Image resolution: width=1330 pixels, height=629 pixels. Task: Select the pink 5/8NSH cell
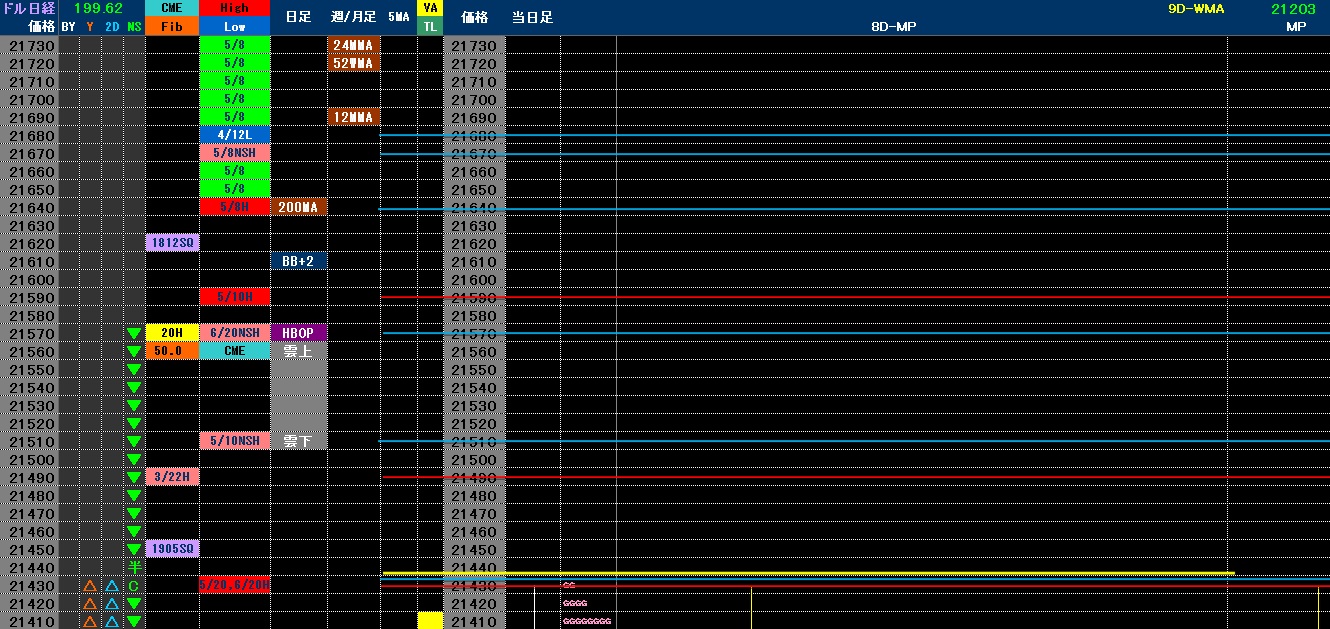(x=234, y=153)
